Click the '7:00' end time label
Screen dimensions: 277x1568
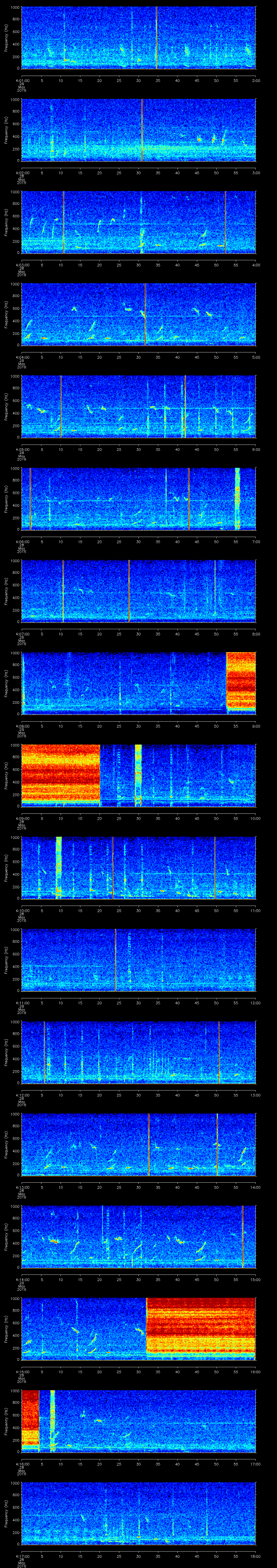tap(256, 542)
